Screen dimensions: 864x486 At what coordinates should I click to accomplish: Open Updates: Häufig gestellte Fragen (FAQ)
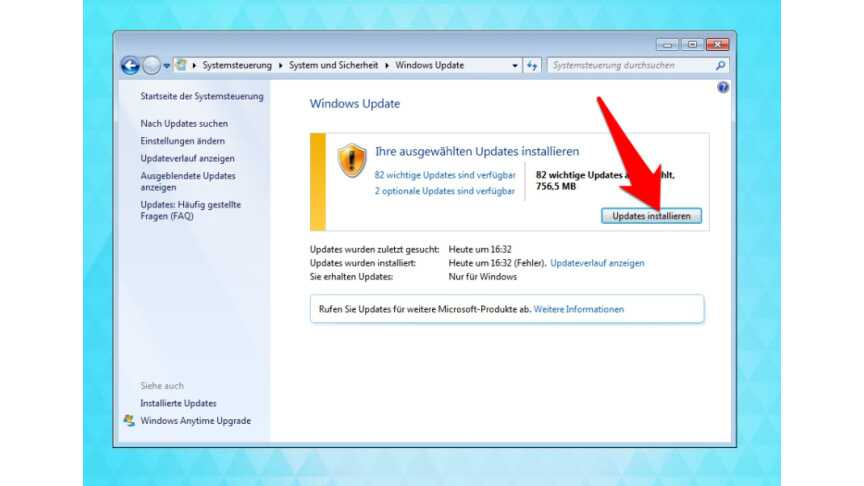(x=191, y=210)
